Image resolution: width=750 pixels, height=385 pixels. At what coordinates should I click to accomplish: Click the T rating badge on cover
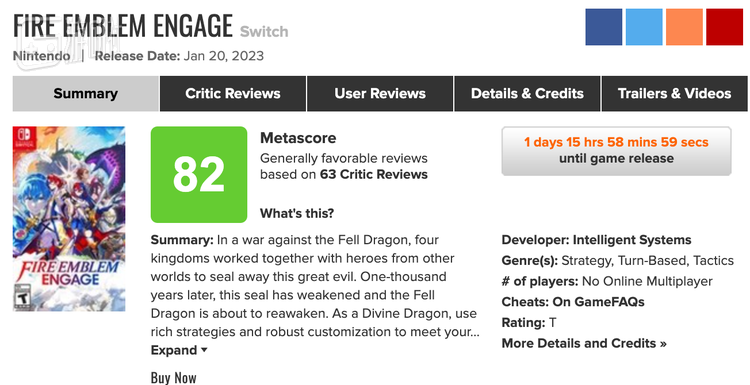pos(22,297)
